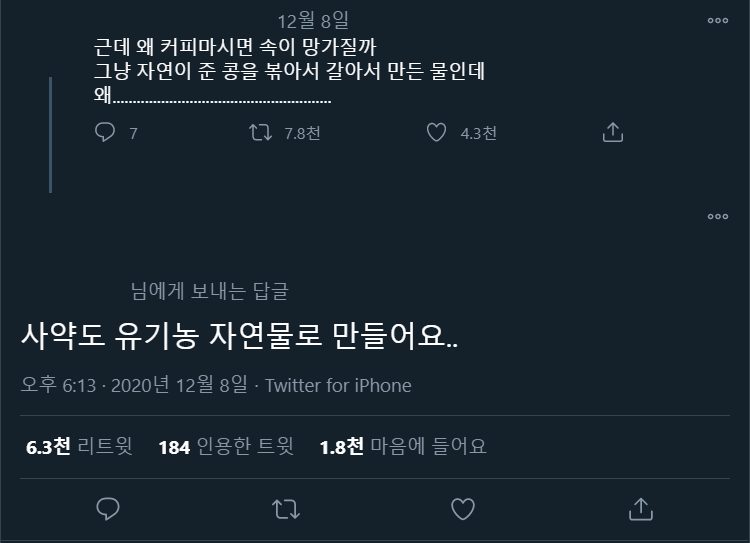This screenshot has width=750, height=543.
Task: Click the 7.8천 retweet count
Action: click(302, 133)
